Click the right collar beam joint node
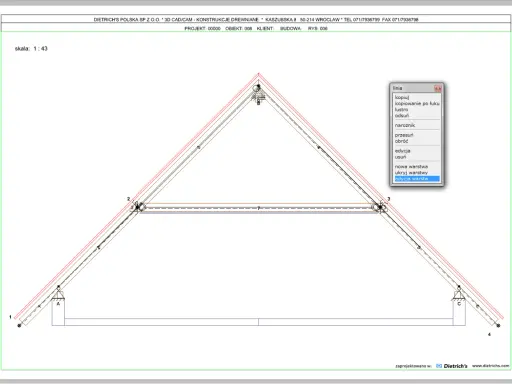The image size is (512, 384). (379, 207)
